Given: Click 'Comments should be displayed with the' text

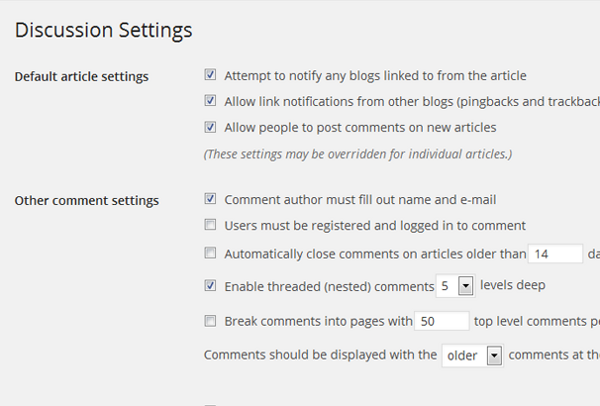Looking at the screenshot, I should (320, 355).
